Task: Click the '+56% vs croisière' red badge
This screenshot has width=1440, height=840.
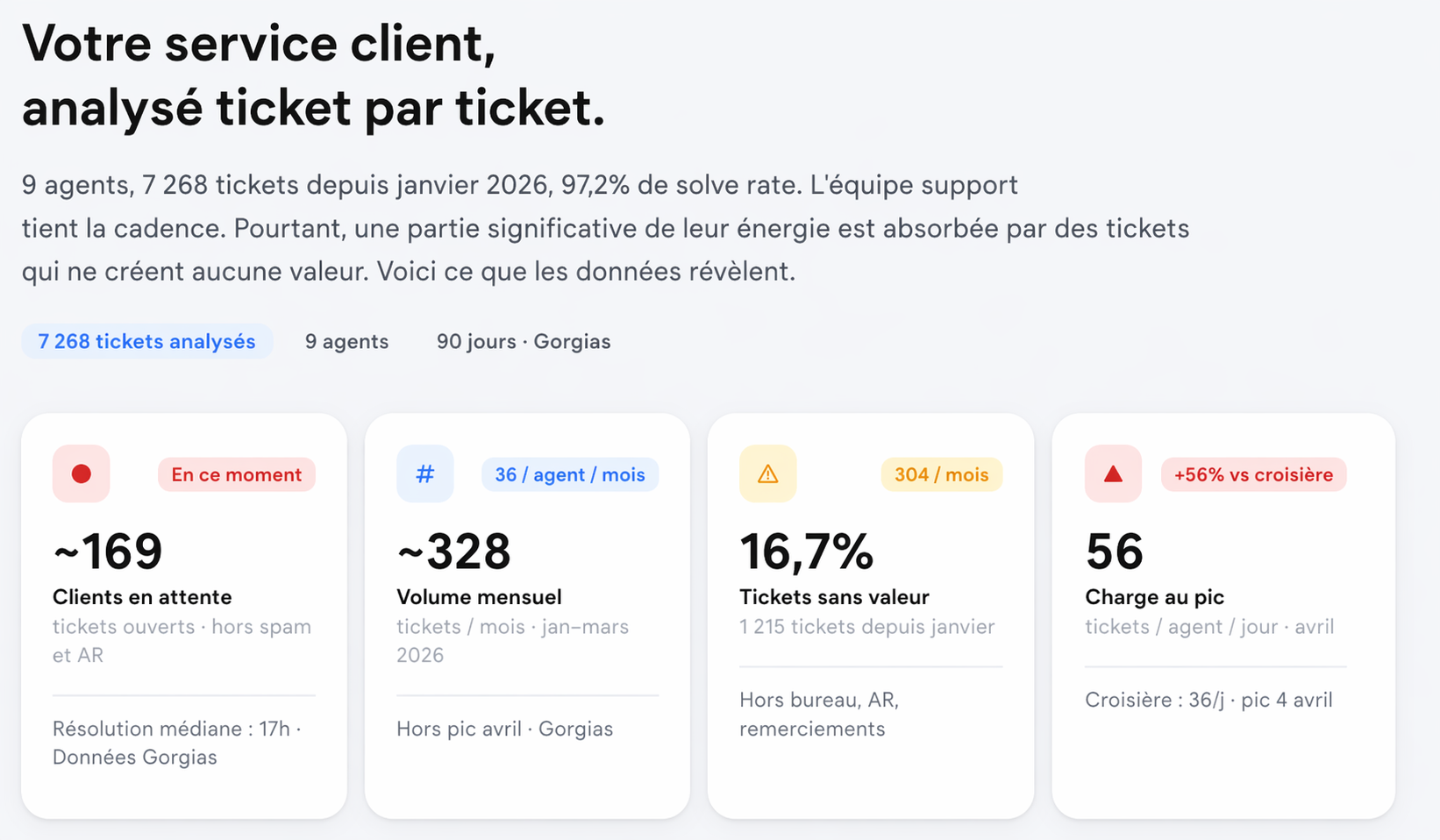Action: [x=1252, y=474]
